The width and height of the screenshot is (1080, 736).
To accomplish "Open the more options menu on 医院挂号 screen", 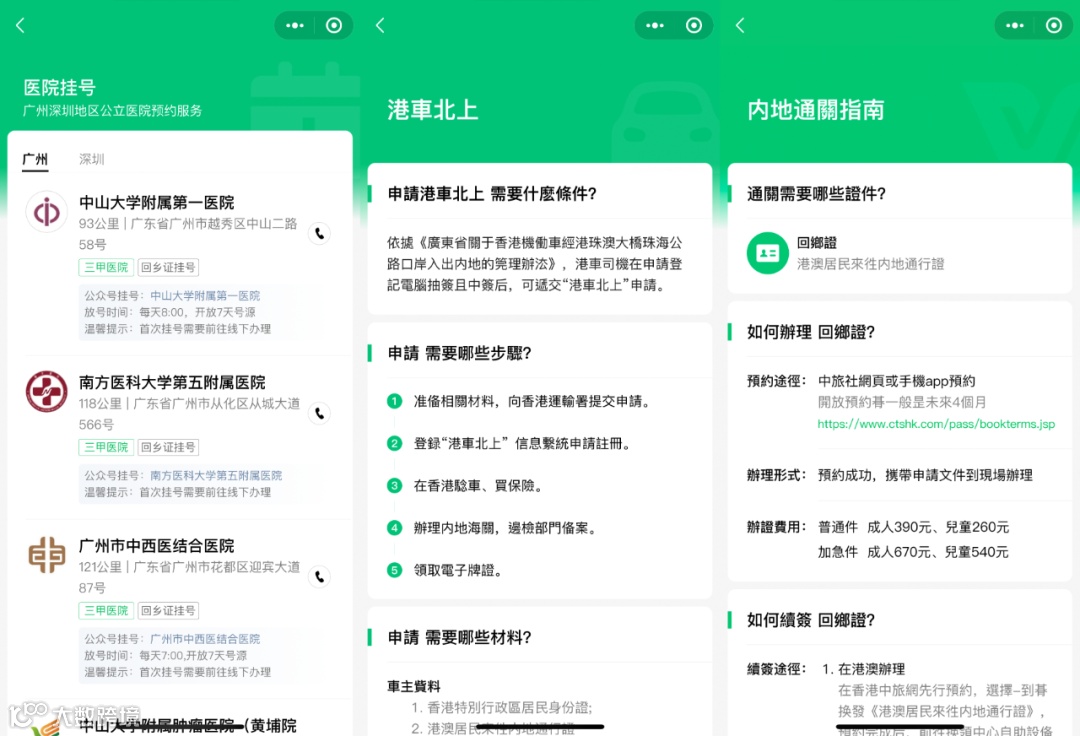I will 295,25.
